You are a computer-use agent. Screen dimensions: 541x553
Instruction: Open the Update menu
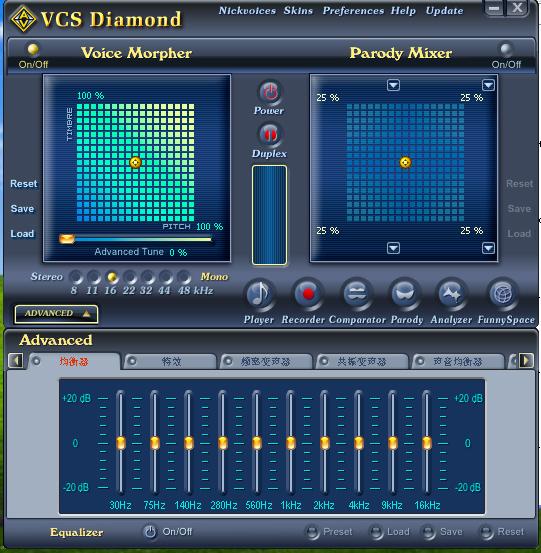[444, 11]
